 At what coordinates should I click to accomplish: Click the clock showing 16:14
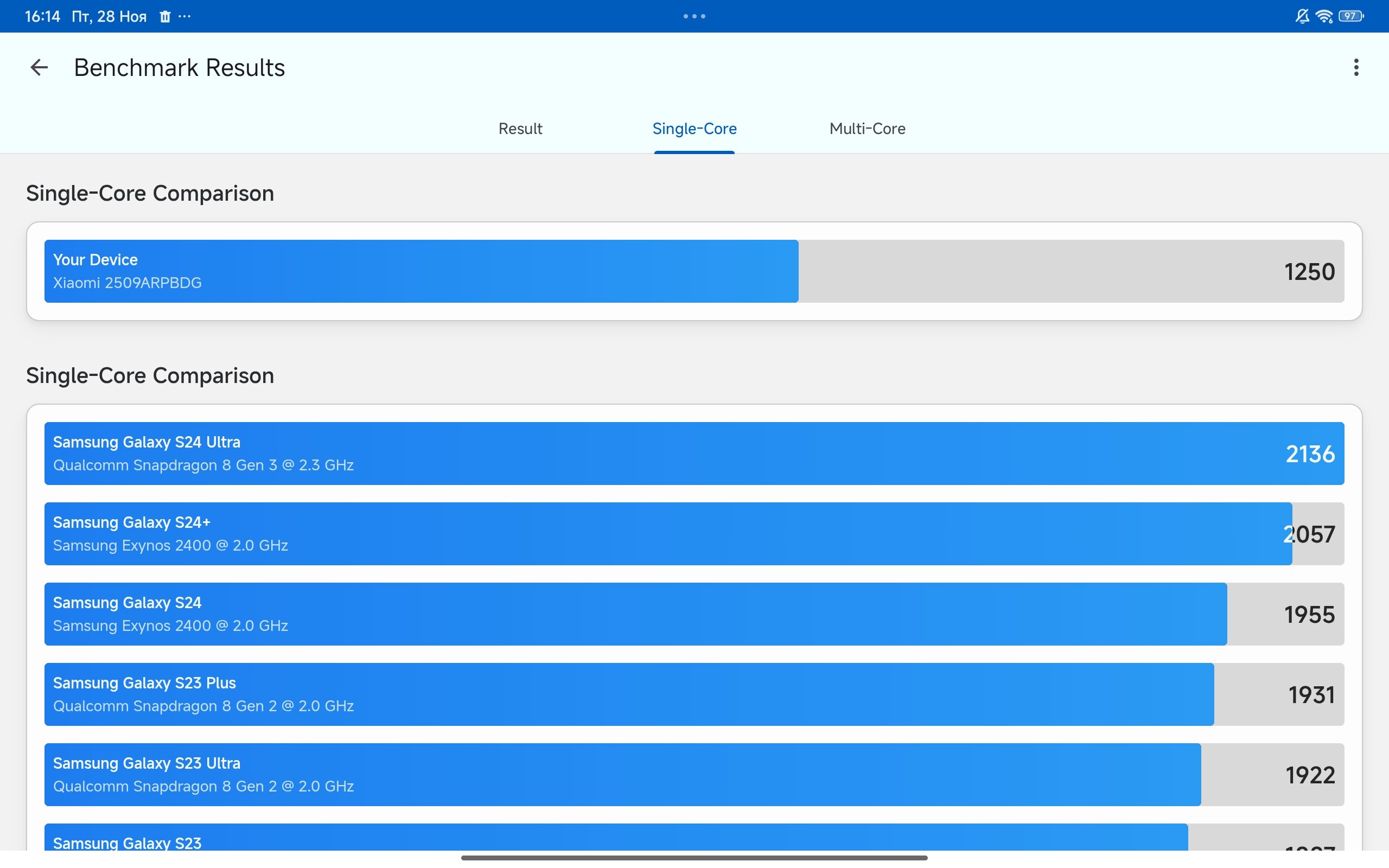pyautogui.click(x=42, y=16)
